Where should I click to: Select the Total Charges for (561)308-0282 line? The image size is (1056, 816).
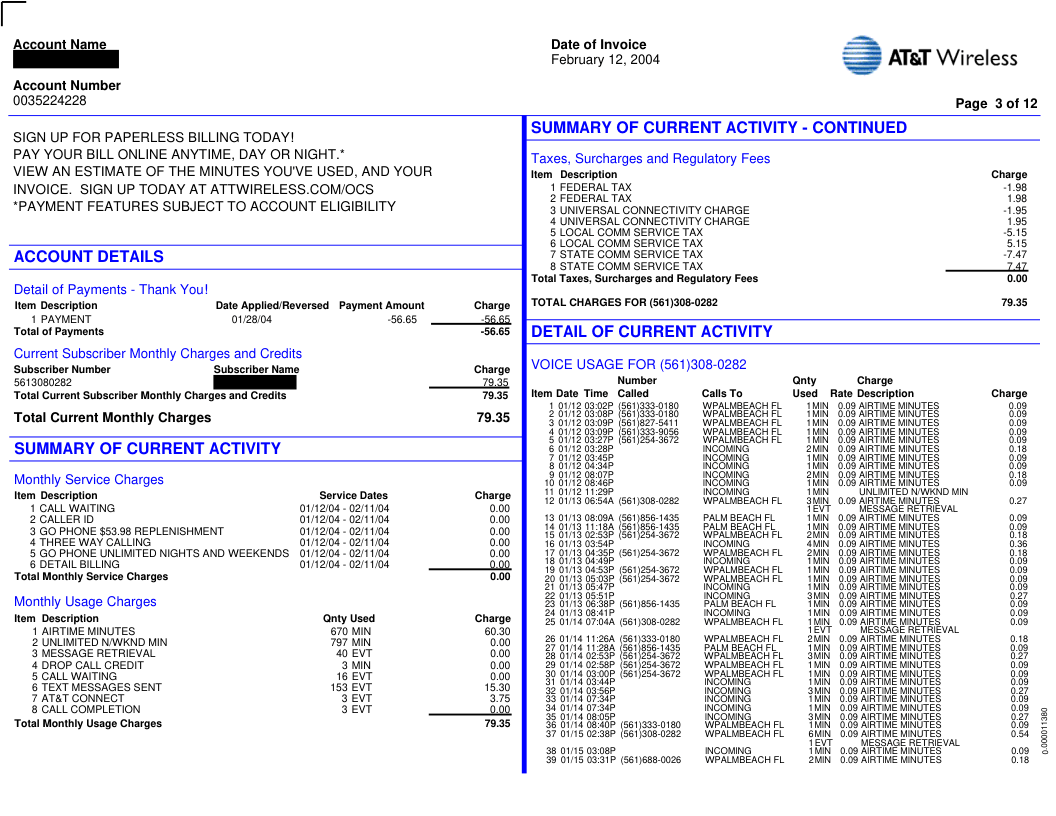(624, 303)
